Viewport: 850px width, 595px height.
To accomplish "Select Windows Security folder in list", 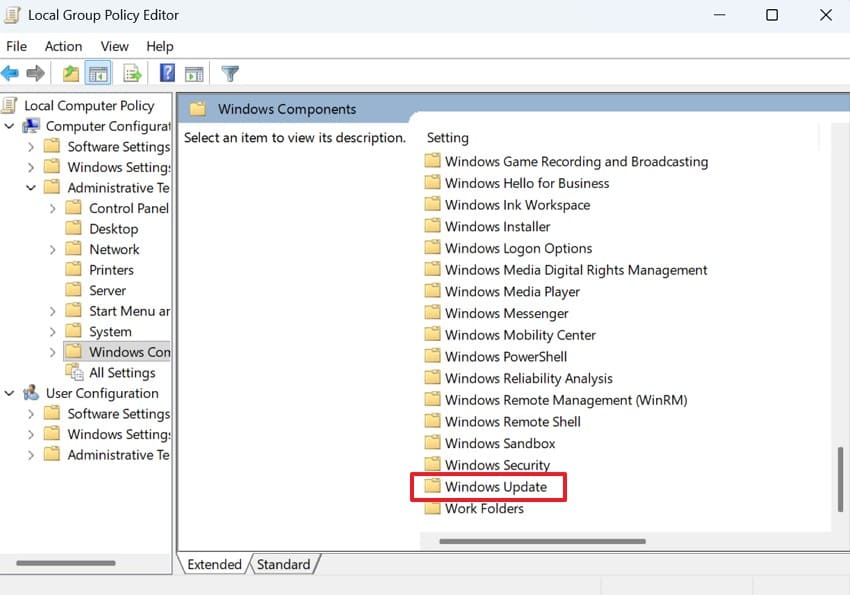I will [x=497, y=465].
